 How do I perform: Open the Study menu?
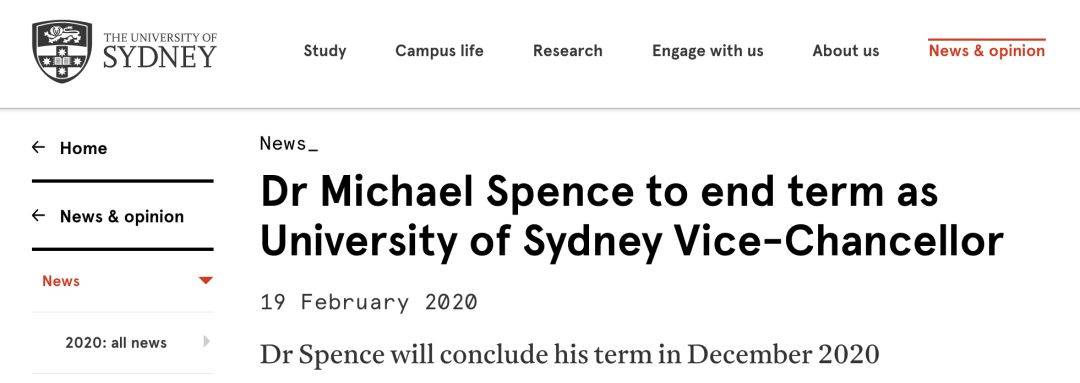(x=325, y=51)
